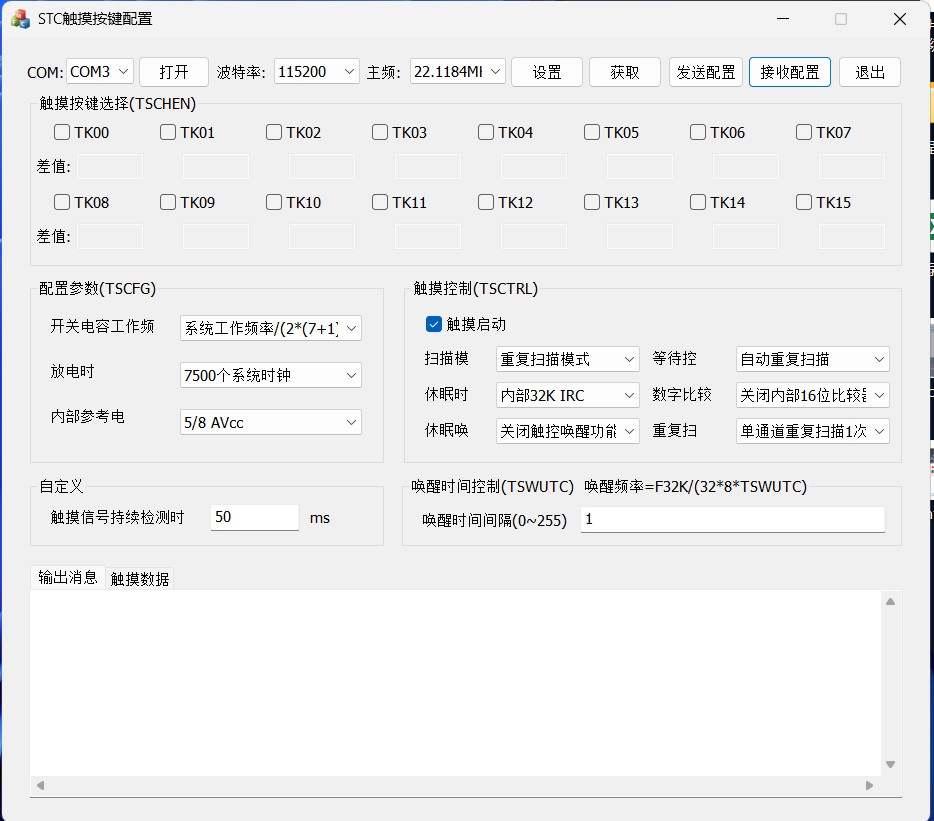Expand the 放电时 7500个系统时钟 dropdown

[270, 375]
